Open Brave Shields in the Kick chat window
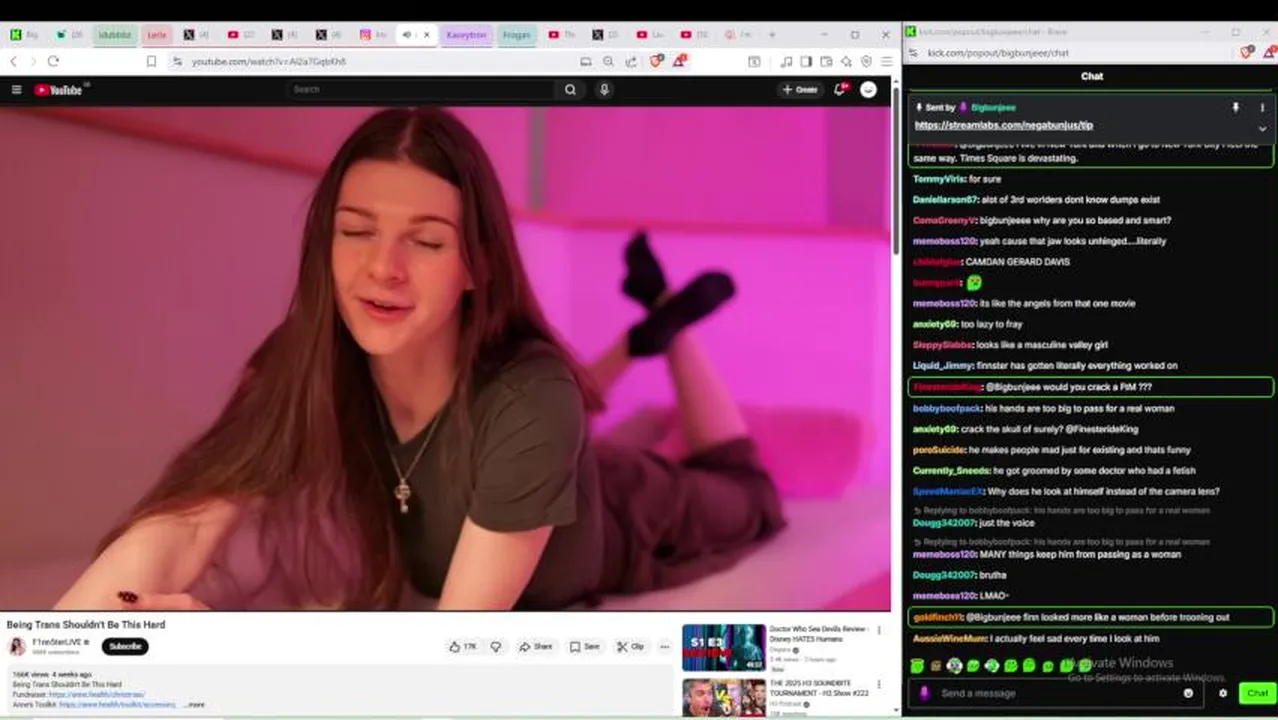The image size is (1278, 720). (1246, 53)
